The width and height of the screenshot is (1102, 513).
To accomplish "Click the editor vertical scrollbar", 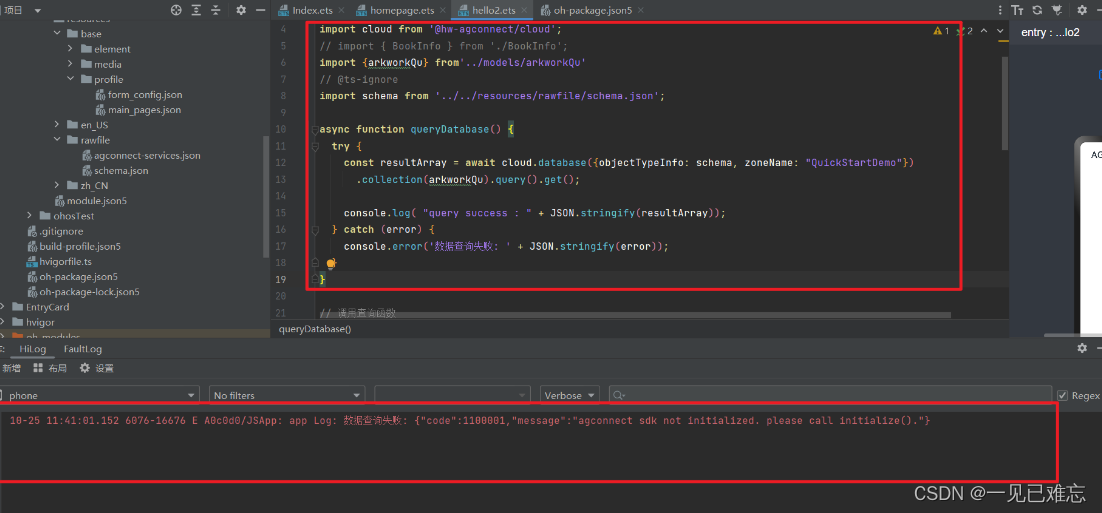I will point(1004,103).
